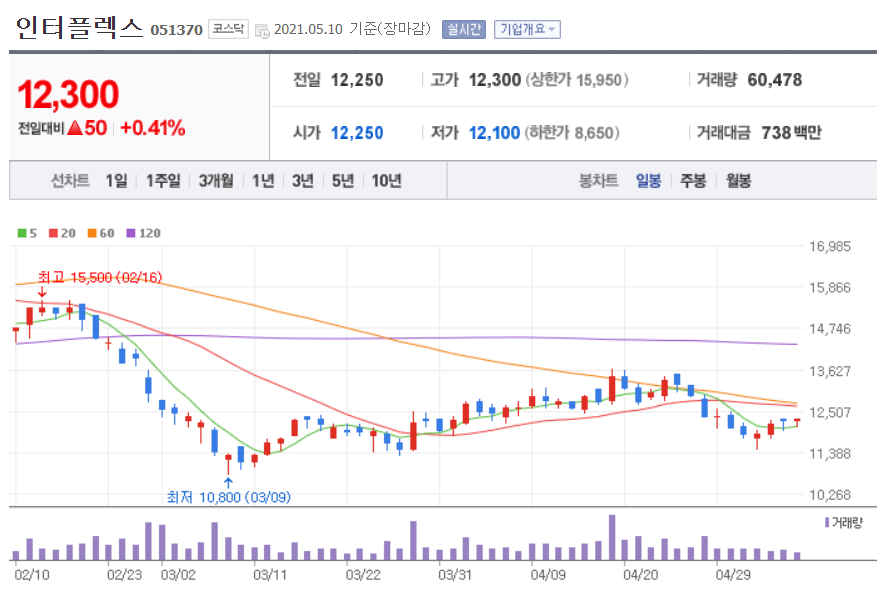Click the 코스닥 market badge

point(228,29)
